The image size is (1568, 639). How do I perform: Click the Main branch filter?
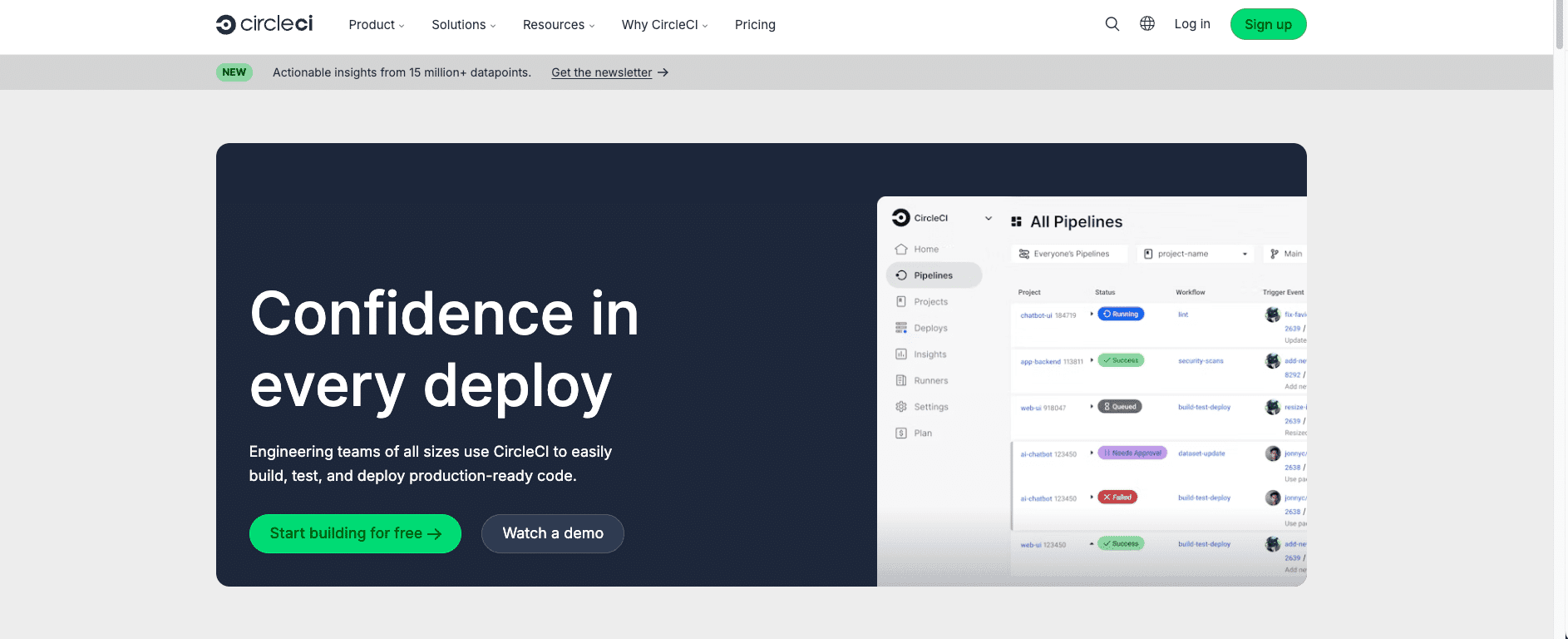click(1285, 254)
